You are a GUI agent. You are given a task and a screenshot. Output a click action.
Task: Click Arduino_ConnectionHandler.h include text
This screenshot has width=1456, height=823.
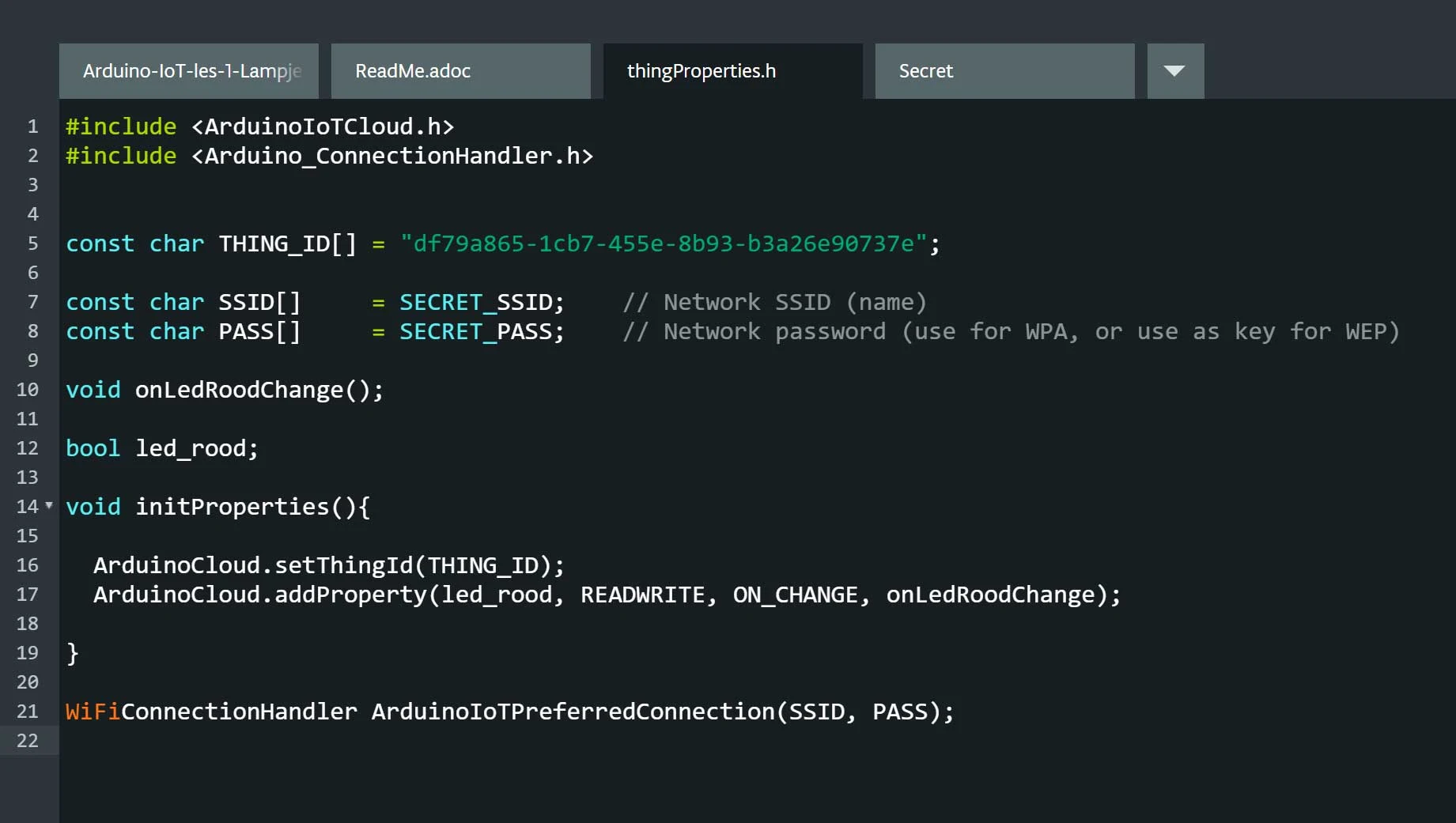(x=392, y=157)
